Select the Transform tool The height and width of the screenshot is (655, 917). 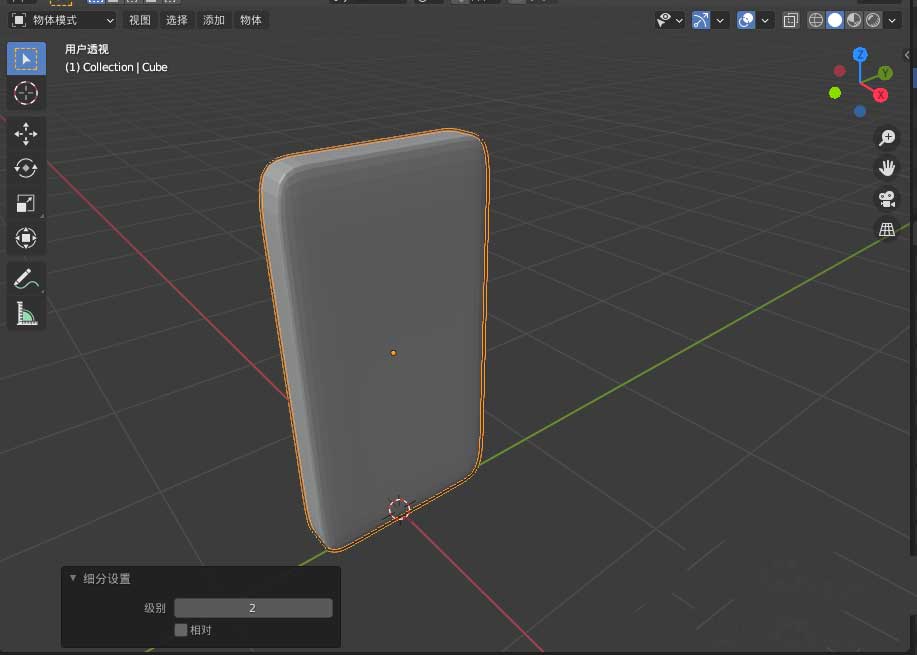tap(26, 238)
